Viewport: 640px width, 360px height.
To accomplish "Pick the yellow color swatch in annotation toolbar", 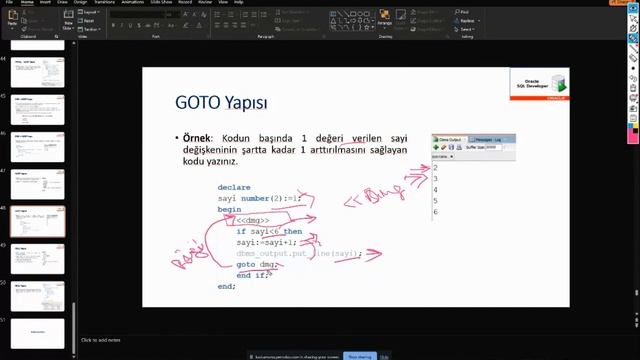I will coord(636,127).
